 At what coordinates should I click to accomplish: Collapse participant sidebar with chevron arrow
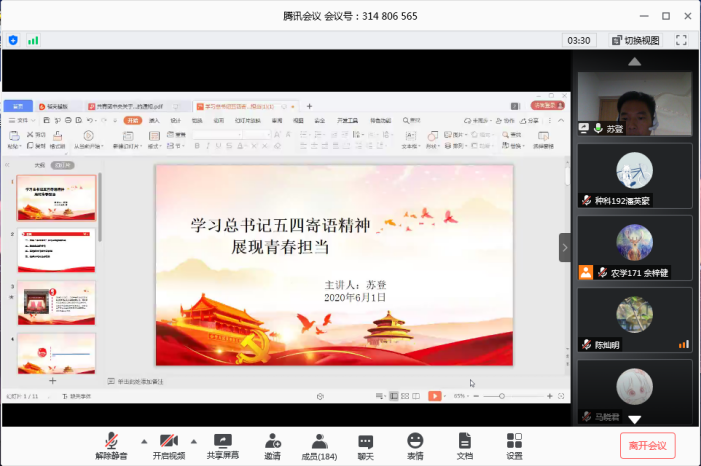point(565,247)
